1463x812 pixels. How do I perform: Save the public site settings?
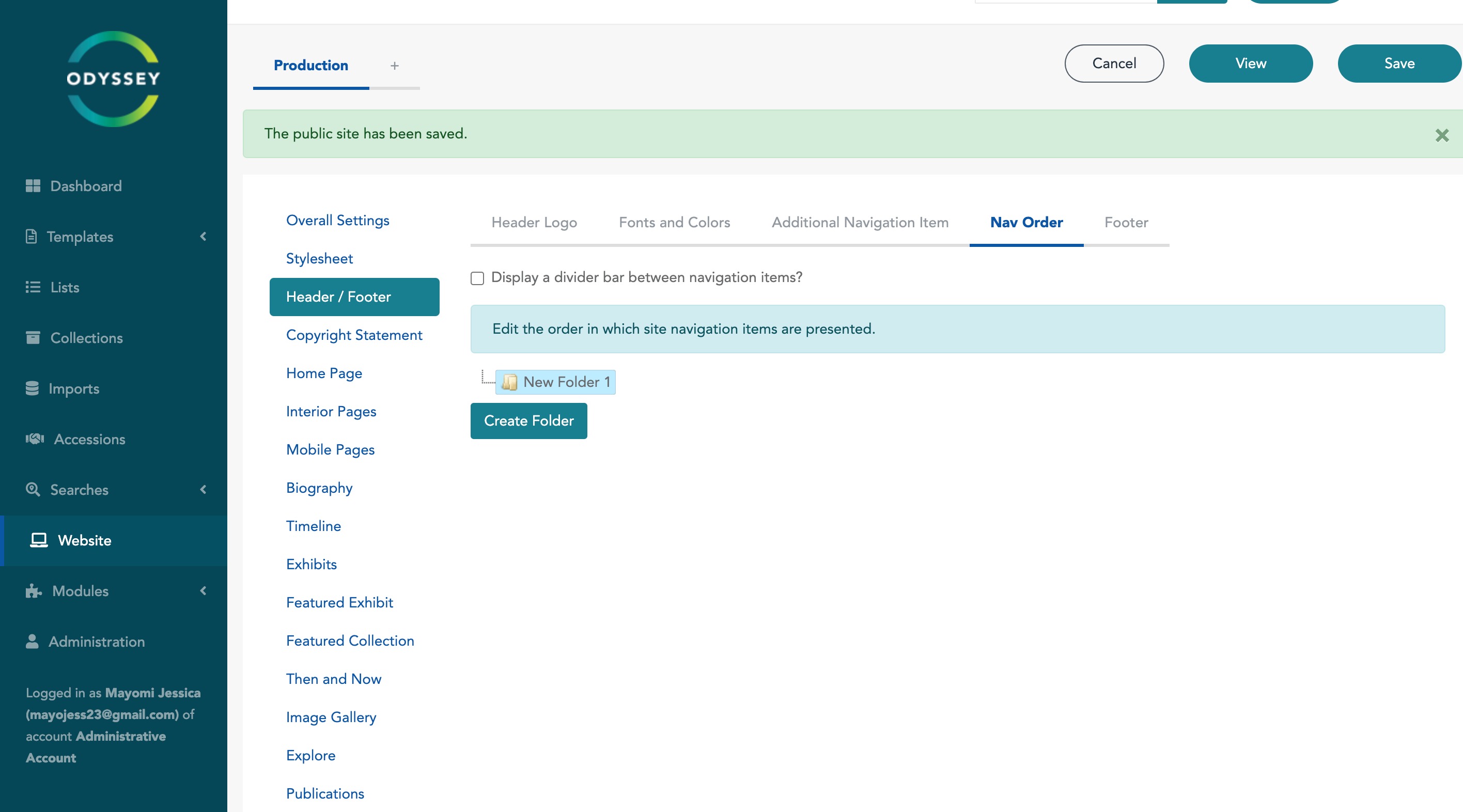coord(1399,63)
